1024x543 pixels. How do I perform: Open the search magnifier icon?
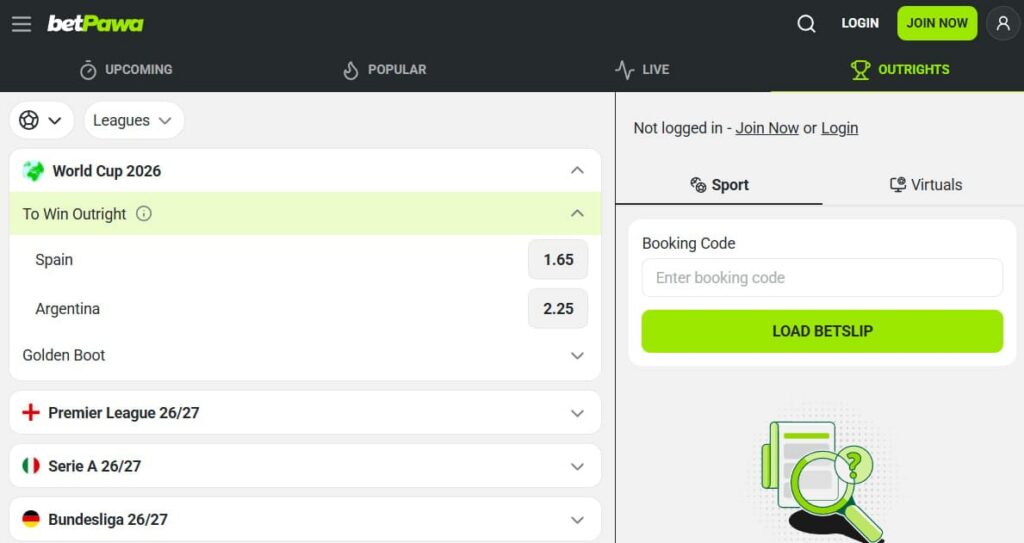tap(806, 24)
